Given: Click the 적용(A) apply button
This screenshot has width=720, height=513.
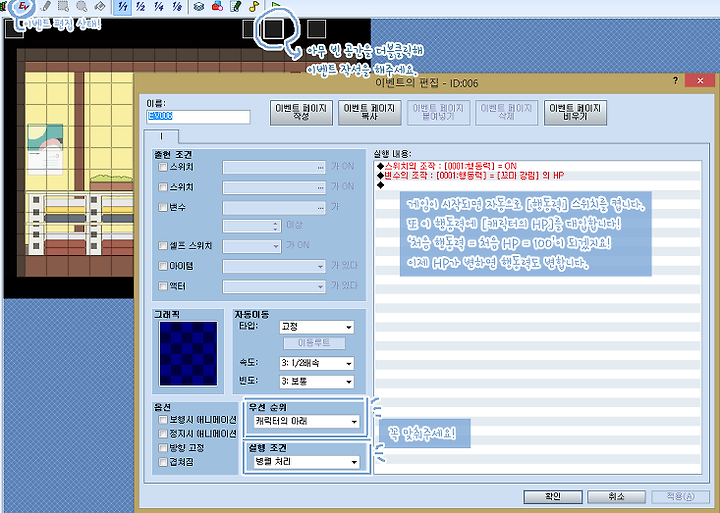Looking at the screenshot, I should pyautogui.click(x=681, y=496).
